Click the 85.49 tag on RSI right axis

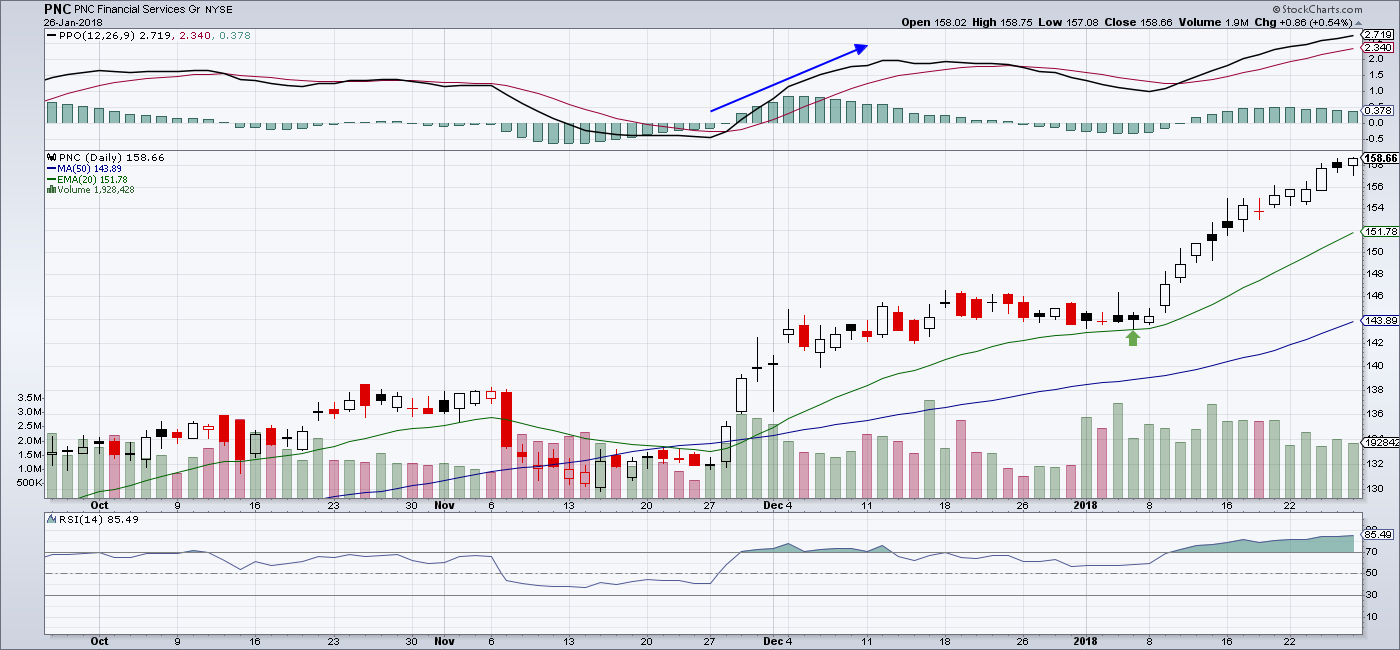coord(1378,537)
